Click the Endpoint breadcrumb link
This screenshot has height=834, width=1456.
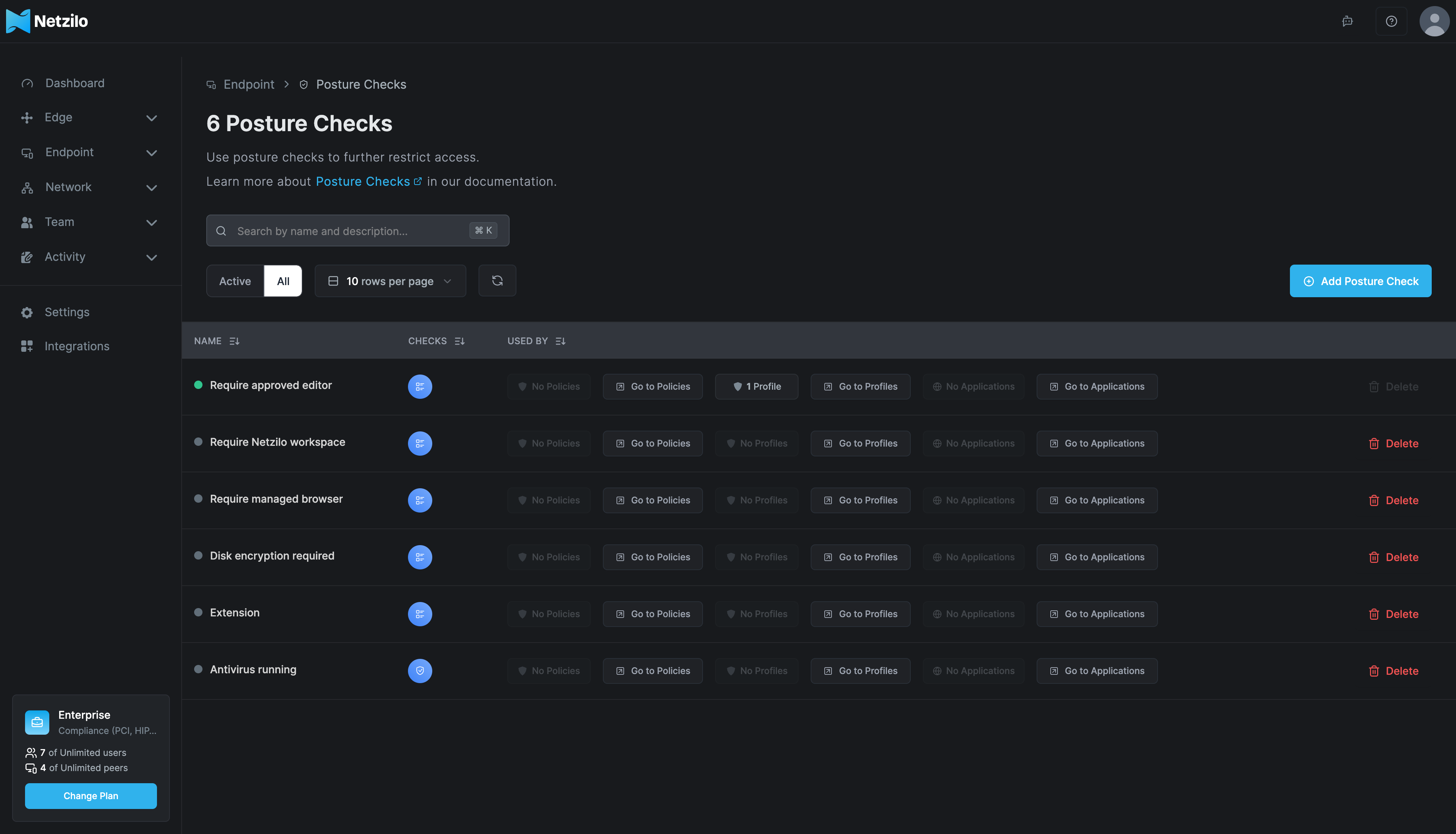249,85
